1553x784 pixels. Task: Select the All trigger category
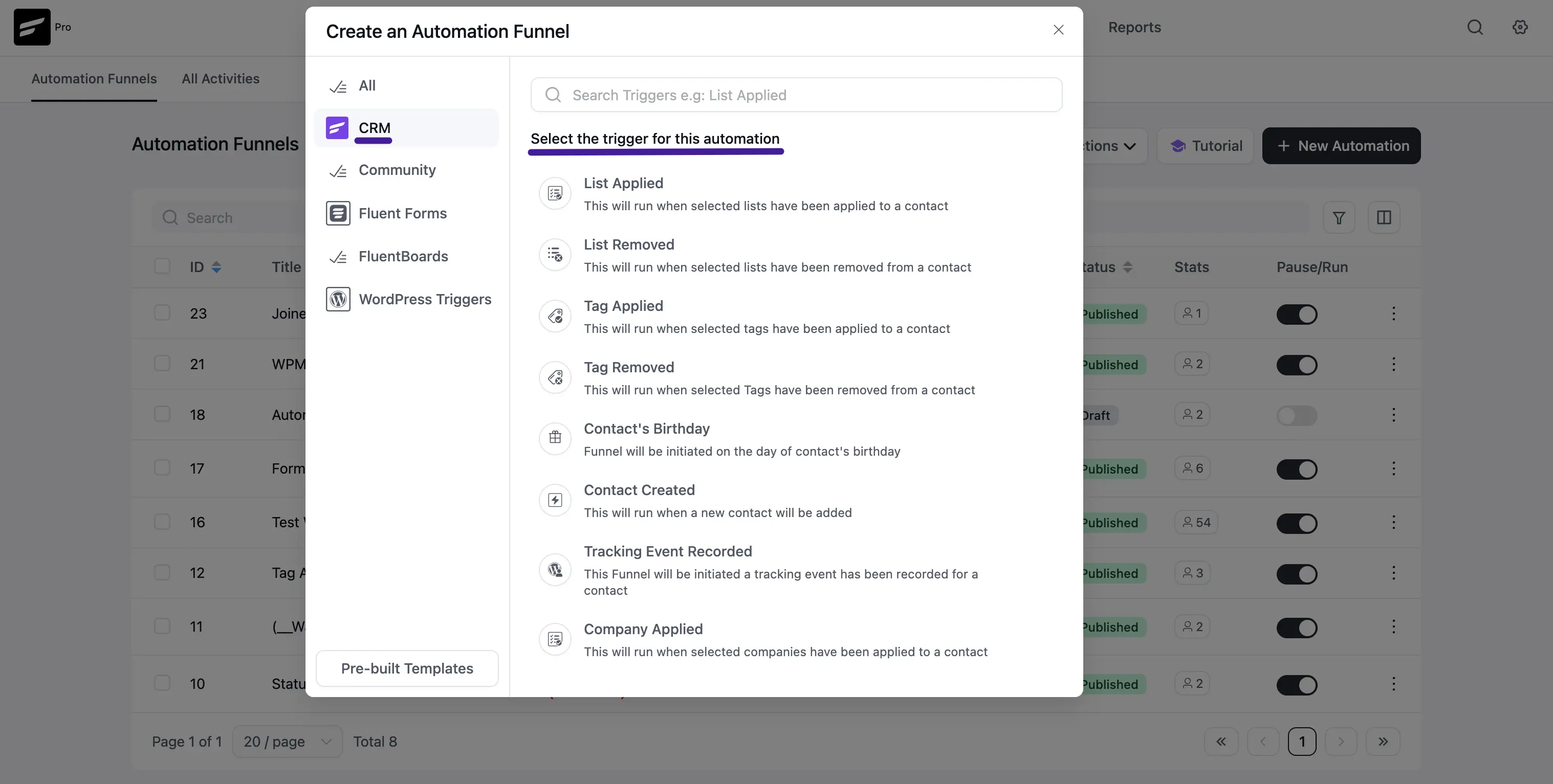click(406, 85)
